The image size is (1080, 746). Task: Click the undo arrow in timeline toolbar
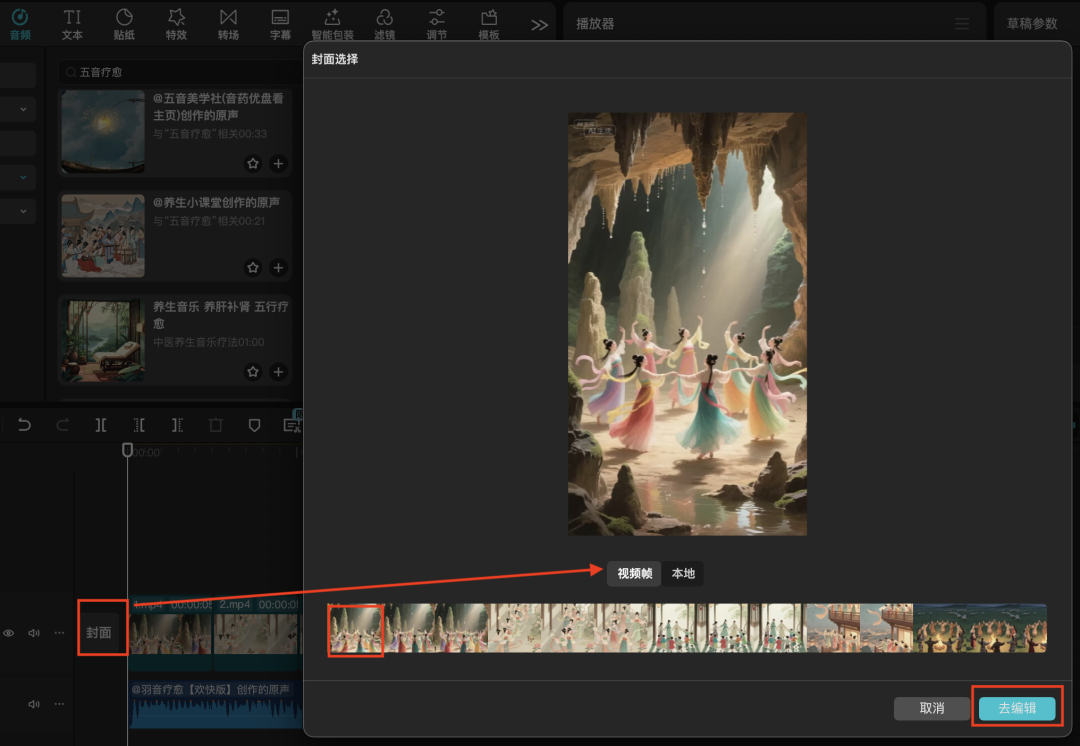[24, 425]
